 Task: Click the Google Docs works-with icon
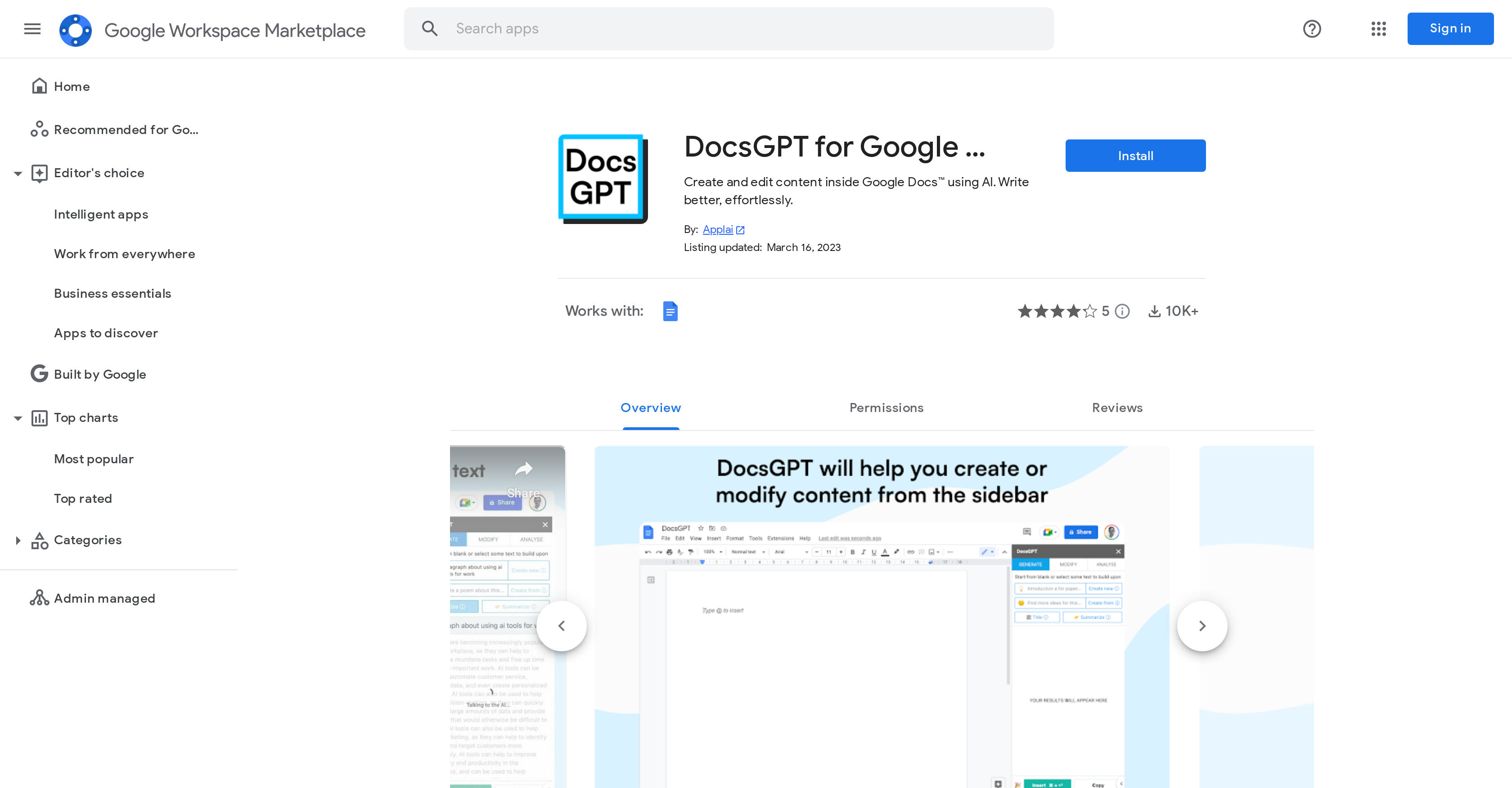point(670,311)
